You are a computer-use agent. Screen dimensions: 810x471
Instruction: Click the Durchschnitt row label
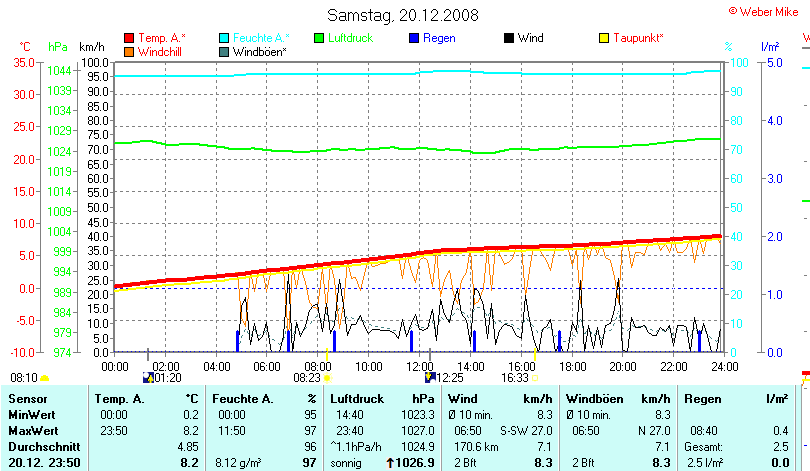(x=44, y=447)
